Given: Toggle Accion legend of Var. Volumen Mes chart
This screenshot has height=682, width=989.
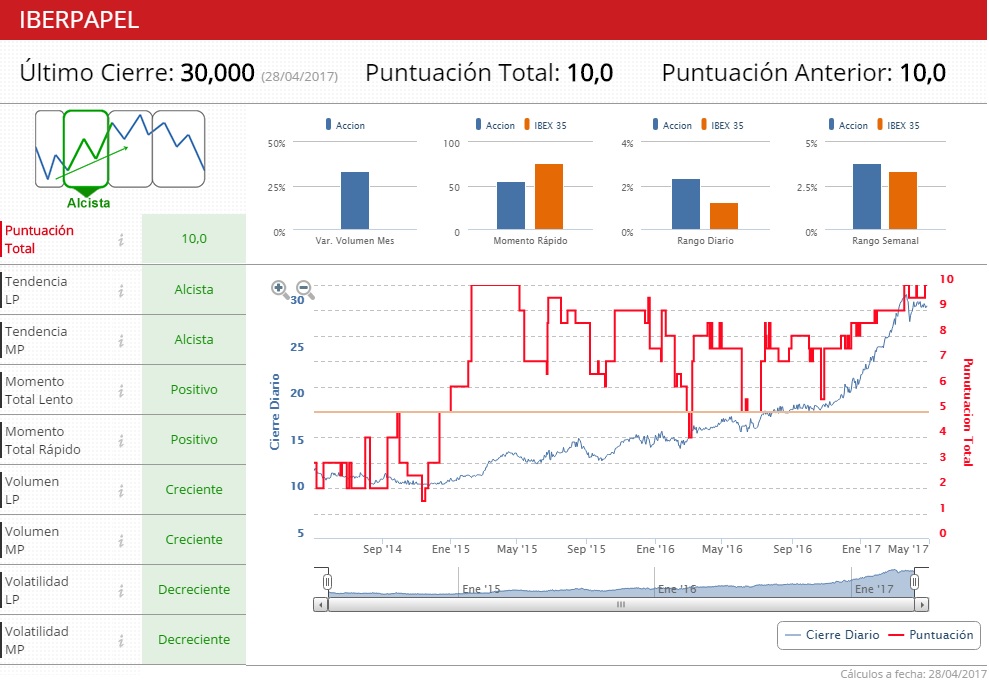Looking at the screenshot, I should point(345,125).
